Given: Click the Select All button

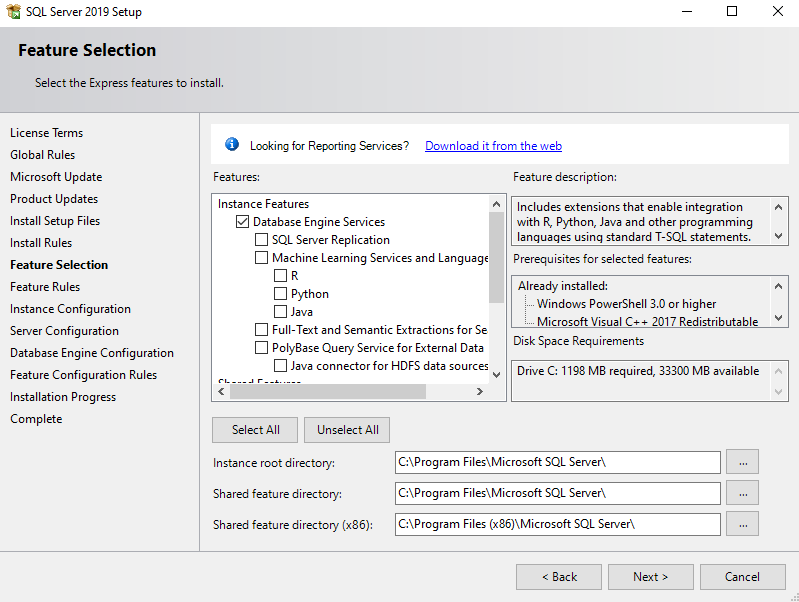Looking at the screenshot, I should (x=255, y=430).
